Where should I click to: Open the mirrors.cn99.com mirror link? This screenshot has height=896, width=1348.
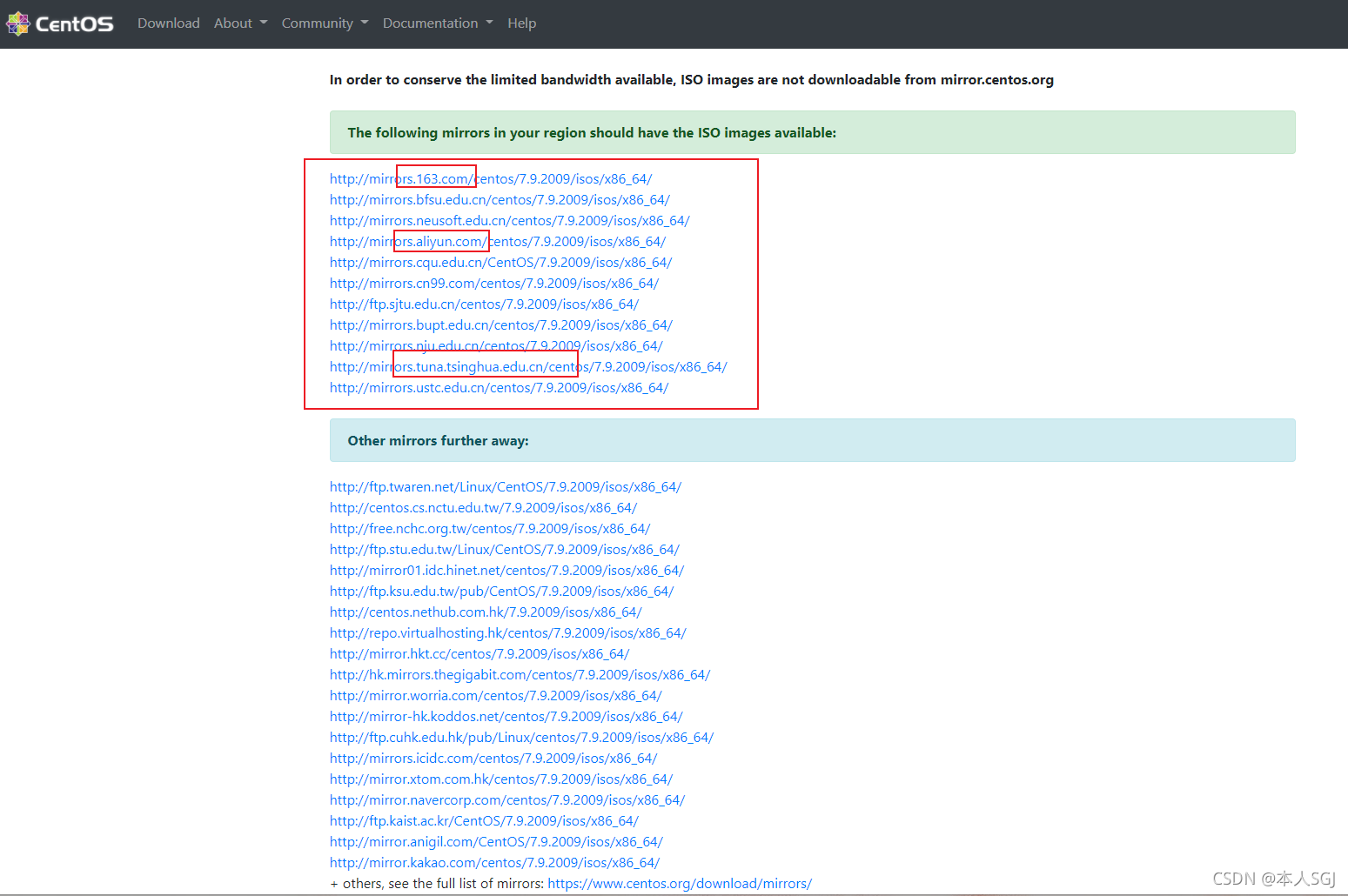point(494,284)
